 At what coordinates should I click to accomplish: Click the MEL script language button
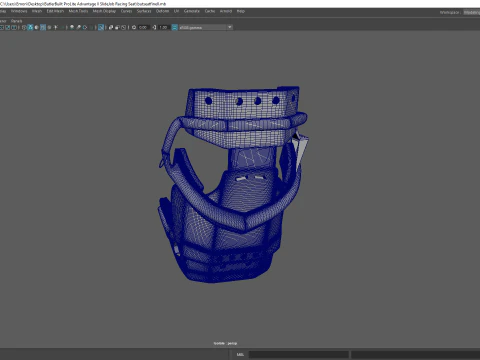coord(240,354)
